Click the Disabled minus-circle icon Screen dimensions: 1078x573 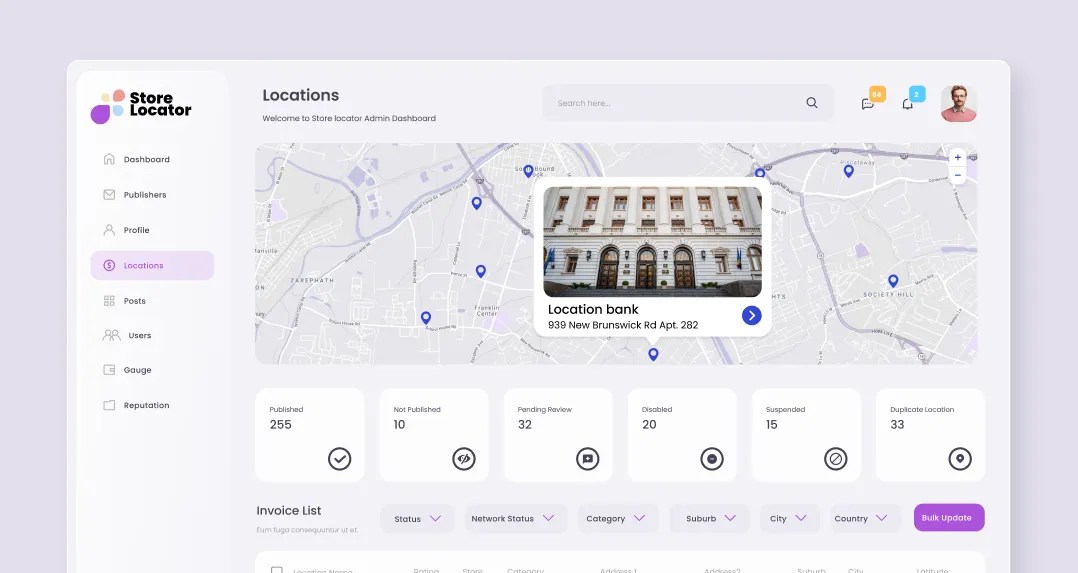(x=712, y=459)
